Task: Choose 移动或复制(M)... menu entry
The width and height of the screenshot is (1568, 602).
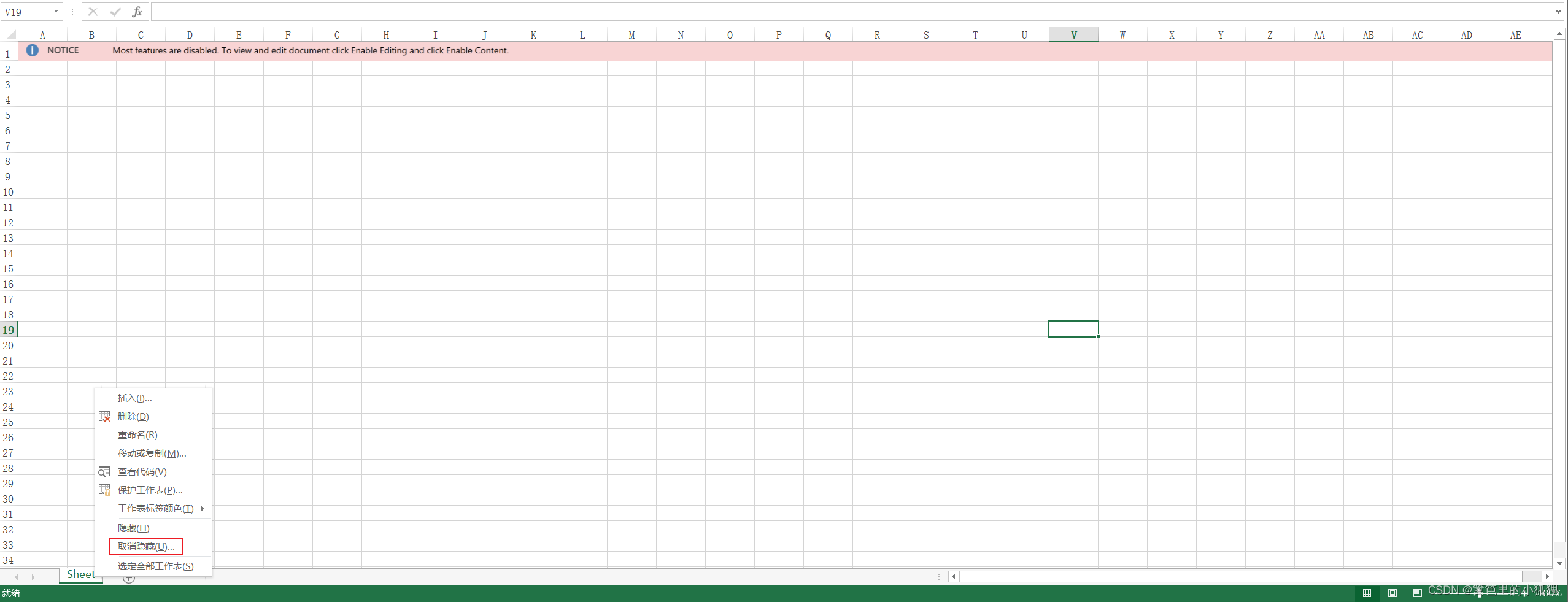Action: [x=153, y=453]
